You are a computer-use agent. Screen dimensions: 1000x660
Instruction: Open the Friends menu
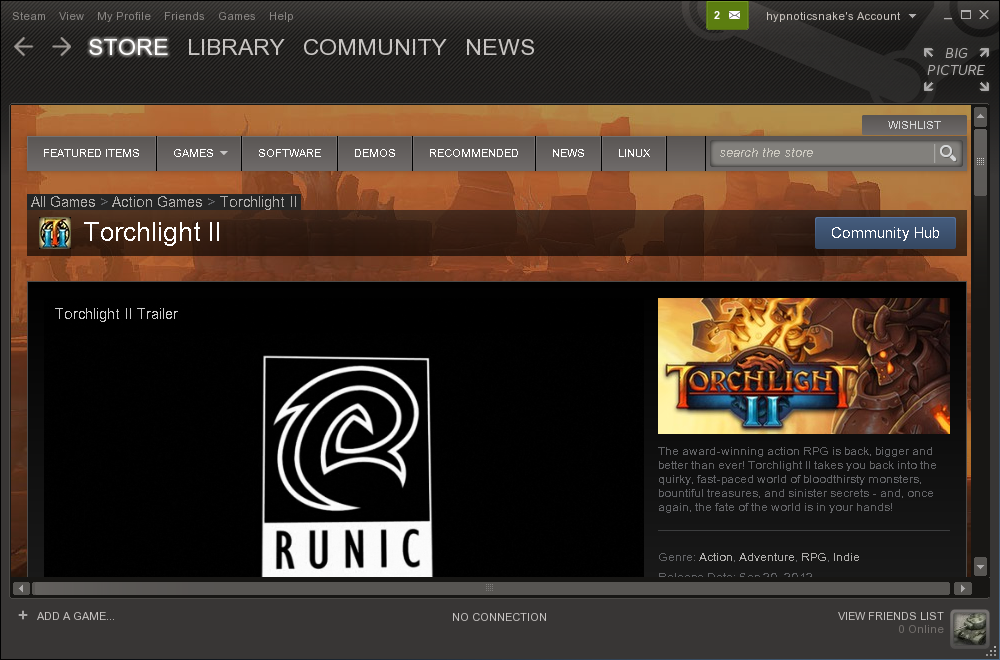[184, 16]
